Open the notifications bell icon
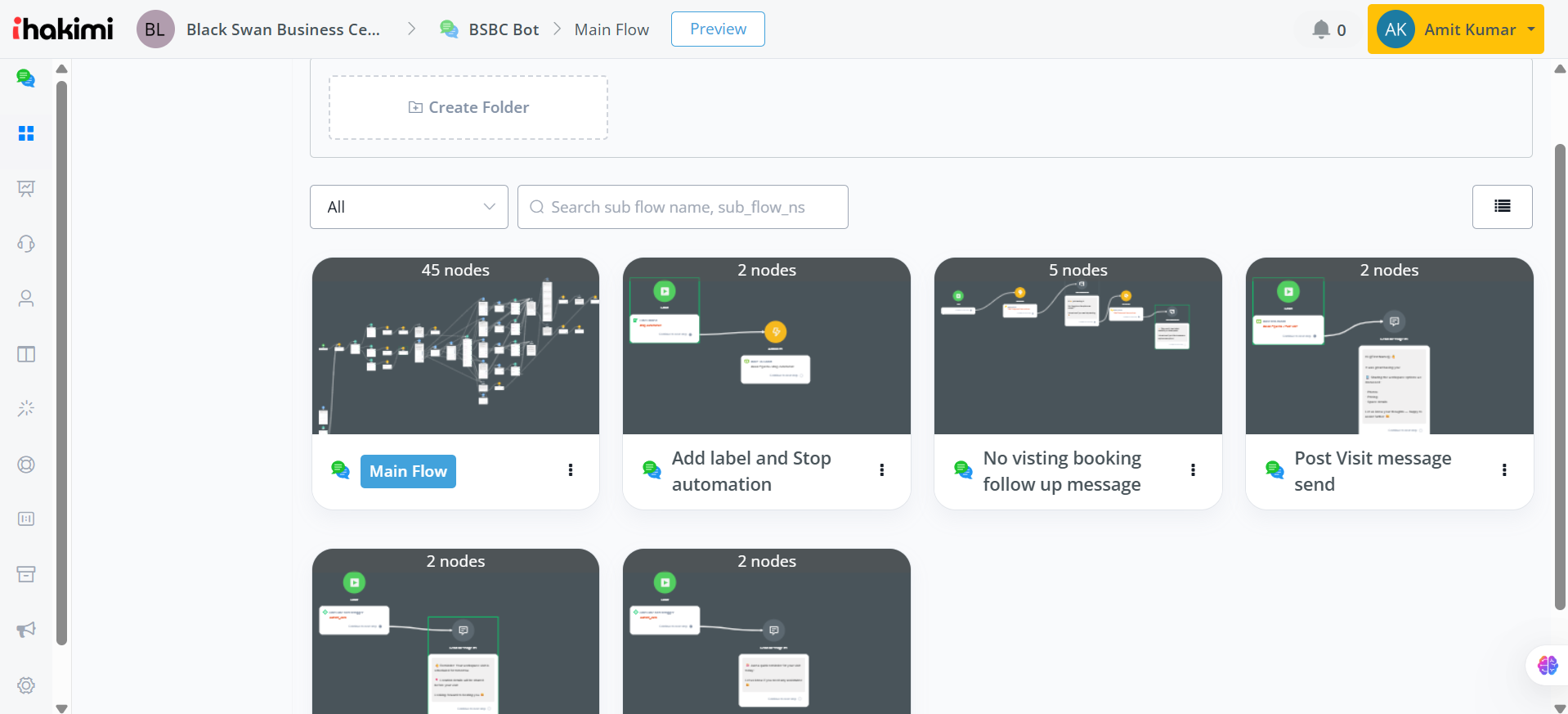The image size is (1568, 714). coord(1320,29)
